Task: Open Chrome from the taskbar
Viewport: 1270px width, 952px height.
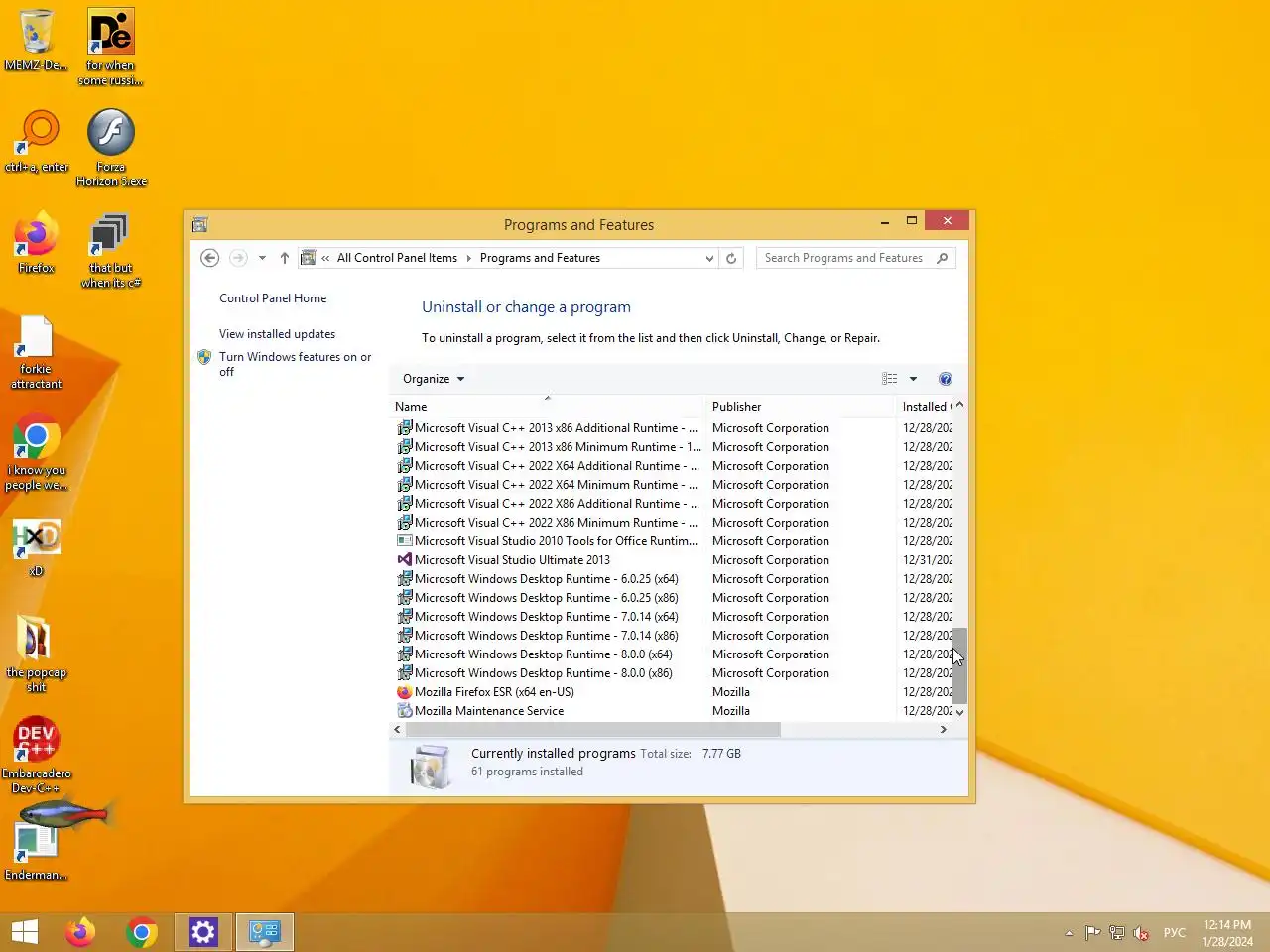Action: coord(142,932)
